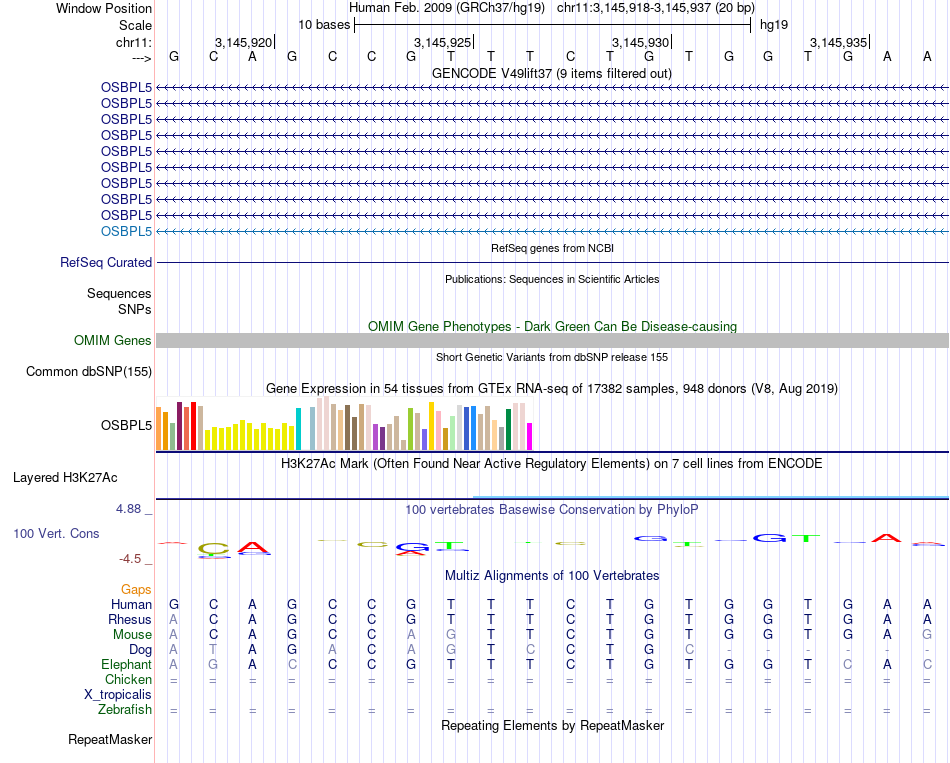Viewport: 950px width, 763px height.
Task: Select the OMIM Genes track label
Action: click(113, 341)
